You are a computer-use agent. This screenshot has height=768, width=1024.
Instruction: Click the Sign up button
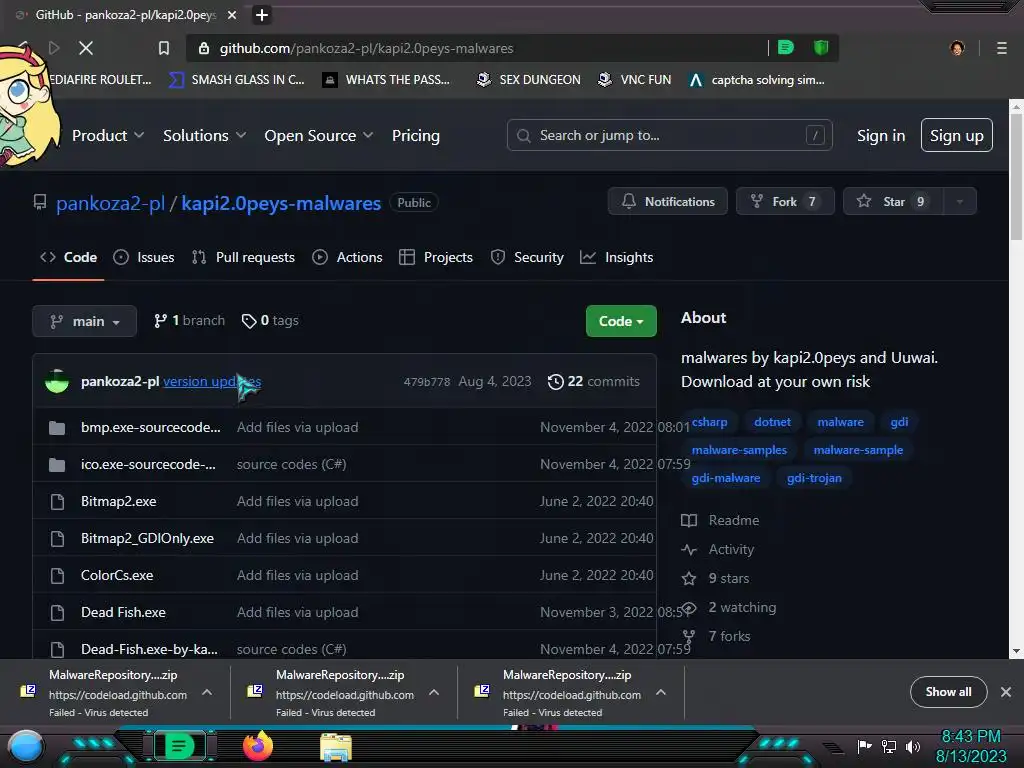tap(957, 135)
